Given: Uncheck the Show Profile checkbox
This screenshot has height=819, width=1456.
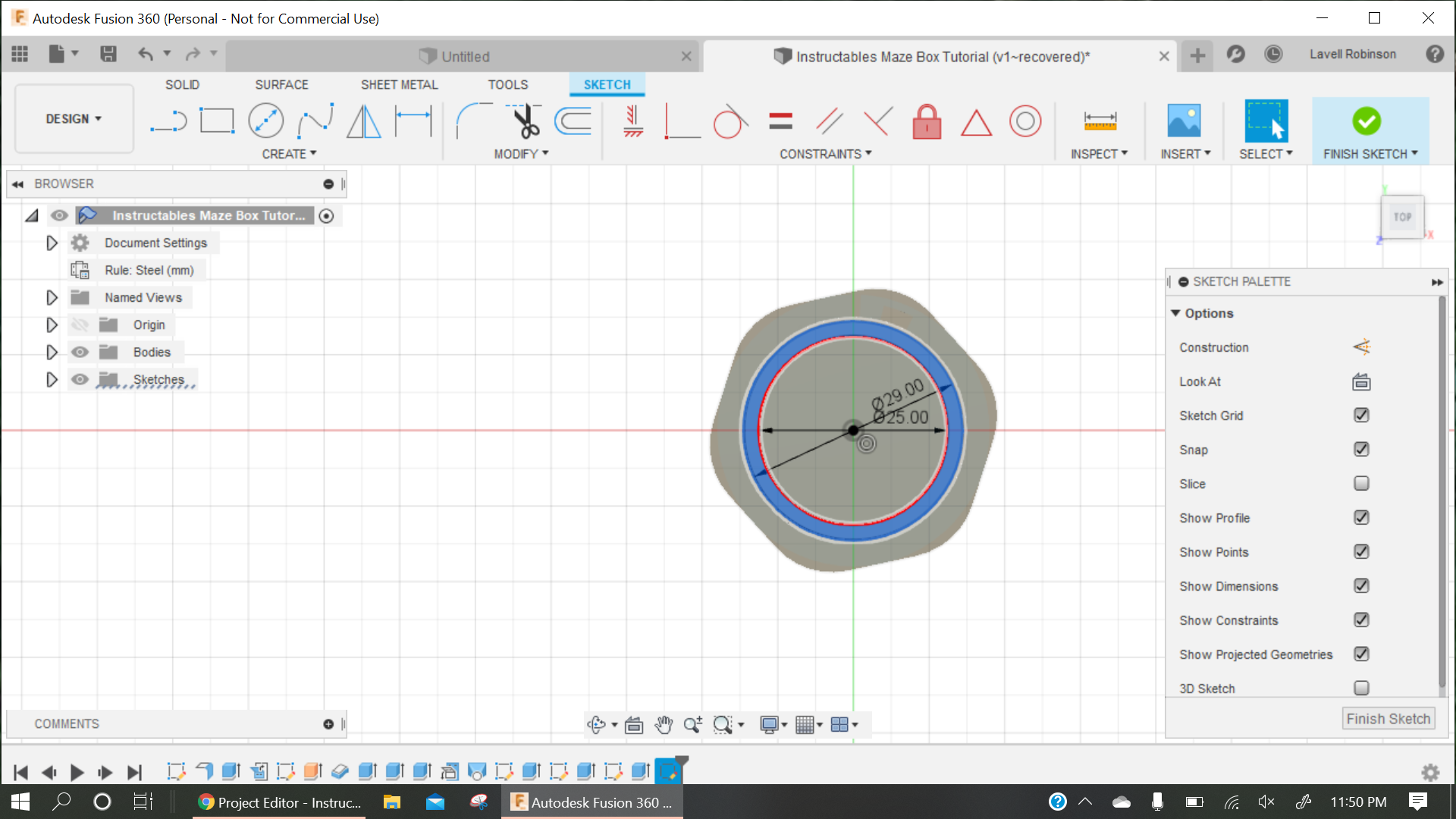Looking at the screenshot, I should pos(1361,518).
